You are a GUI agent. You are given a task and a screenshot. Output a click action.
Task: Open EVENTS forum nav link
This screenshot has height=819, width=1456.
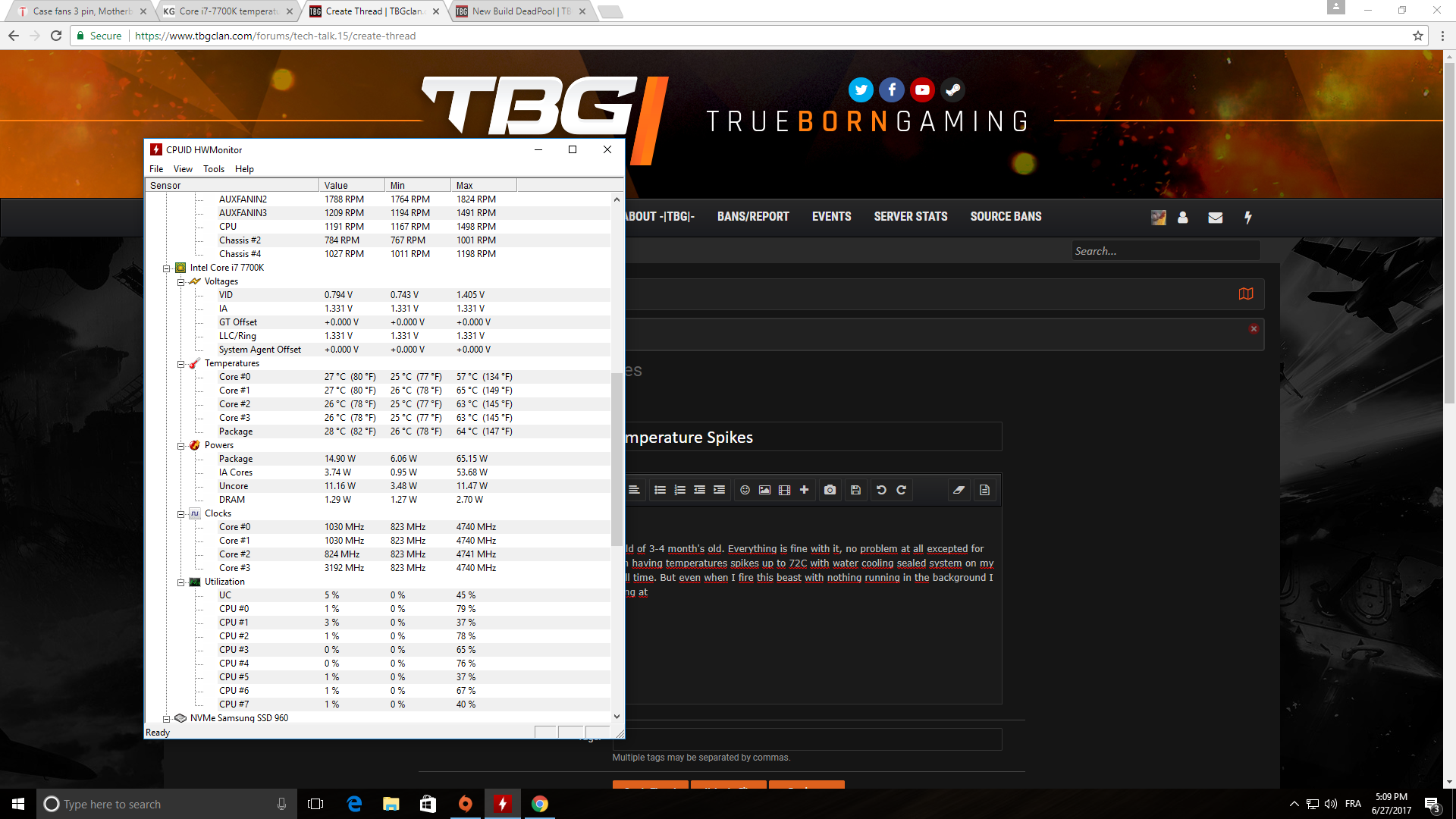click(x=831, y=217)
